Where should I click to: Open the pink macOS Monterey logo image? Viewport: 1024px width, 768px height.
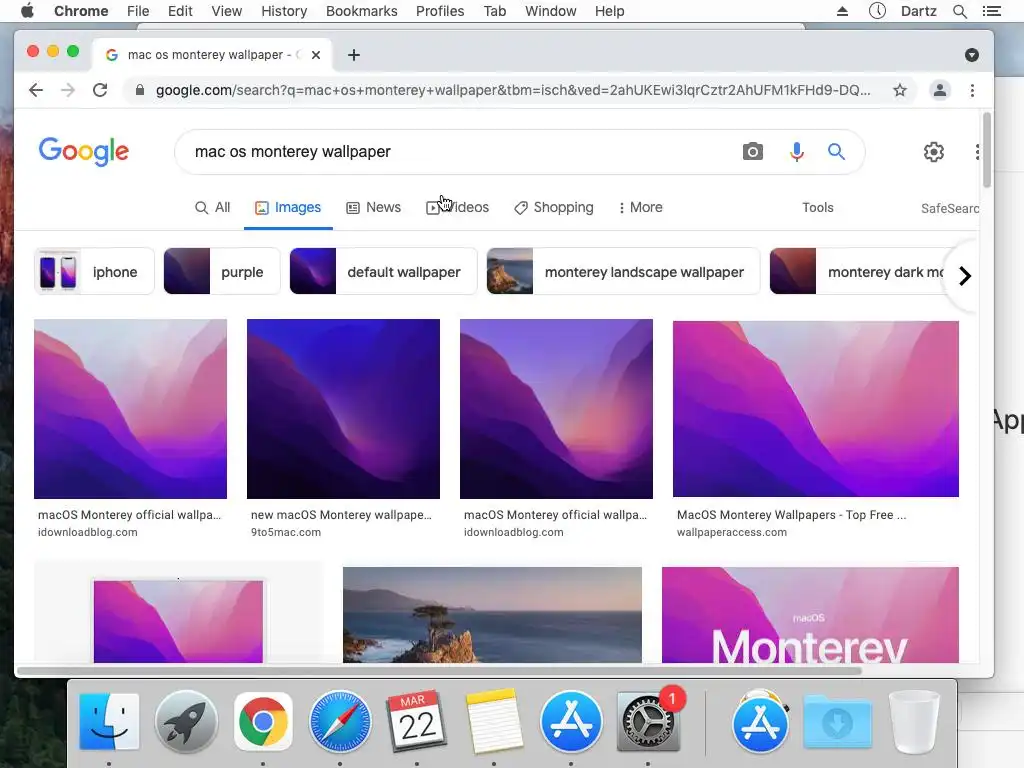(x=810, y=615)
